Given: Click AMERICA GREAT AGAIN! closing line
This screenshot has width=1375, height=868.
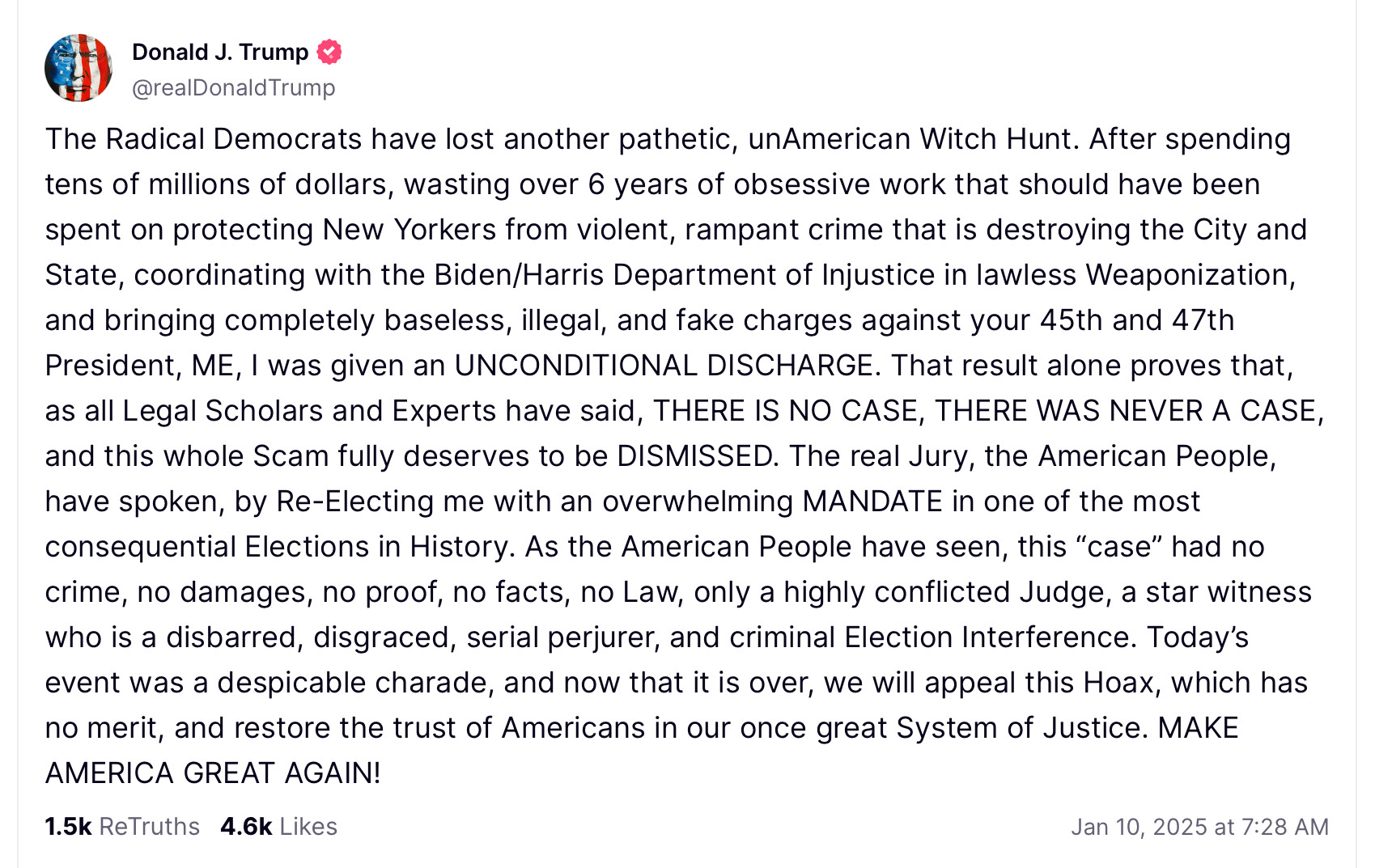Looking at the screenshot, I should click(x=213, y=773).
